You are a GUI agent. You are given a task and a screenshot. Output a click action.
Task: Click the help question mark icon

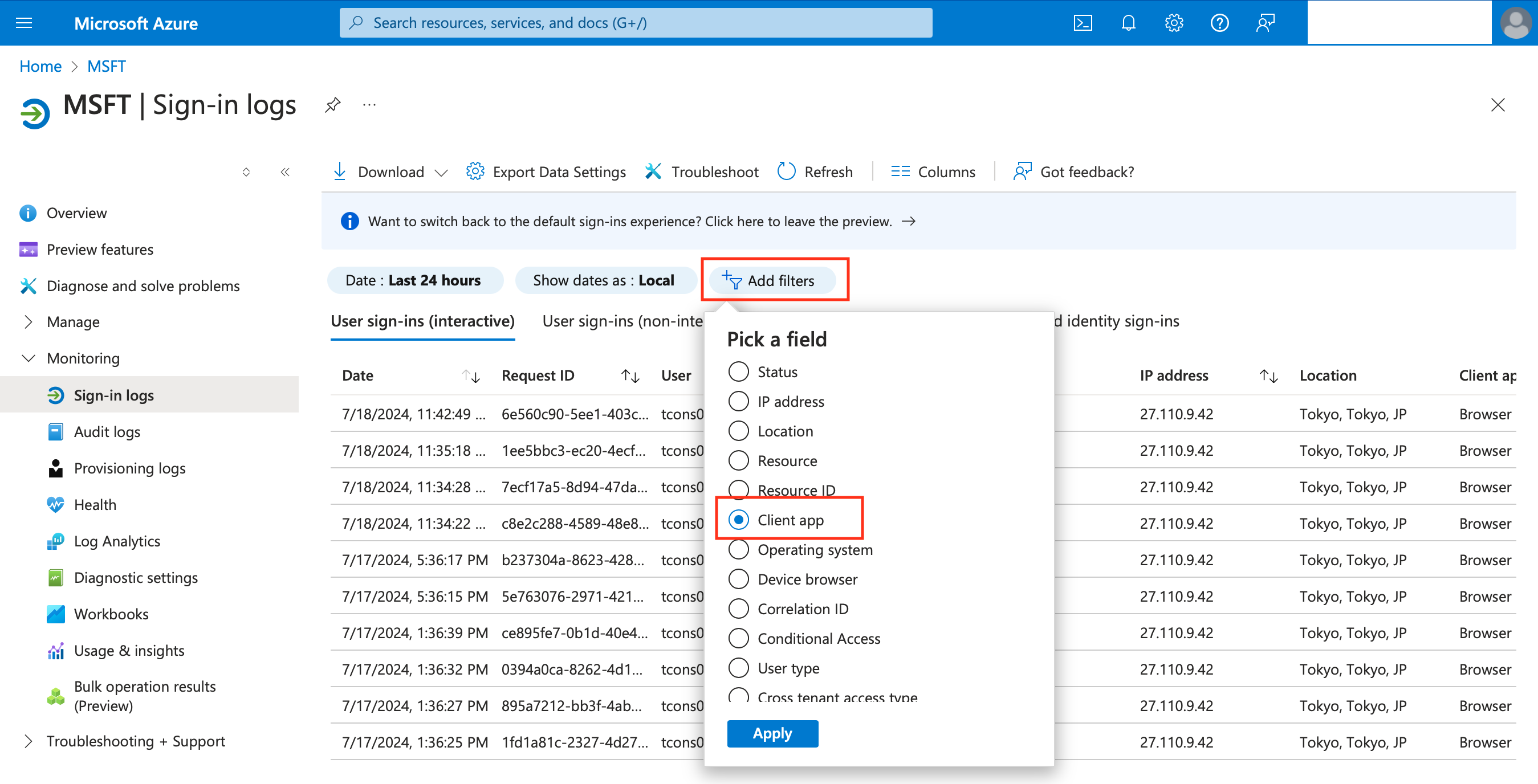[1219, 23]
